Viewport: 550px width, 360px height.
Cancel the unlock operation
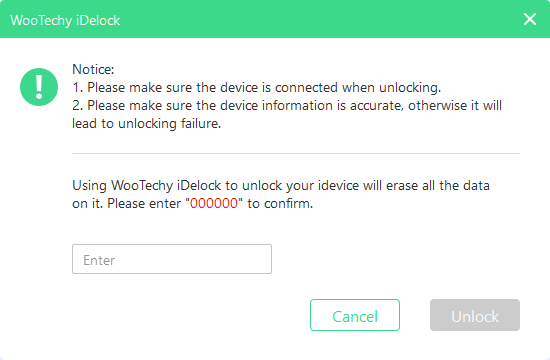pyautogui.click(x=355, y=315)
